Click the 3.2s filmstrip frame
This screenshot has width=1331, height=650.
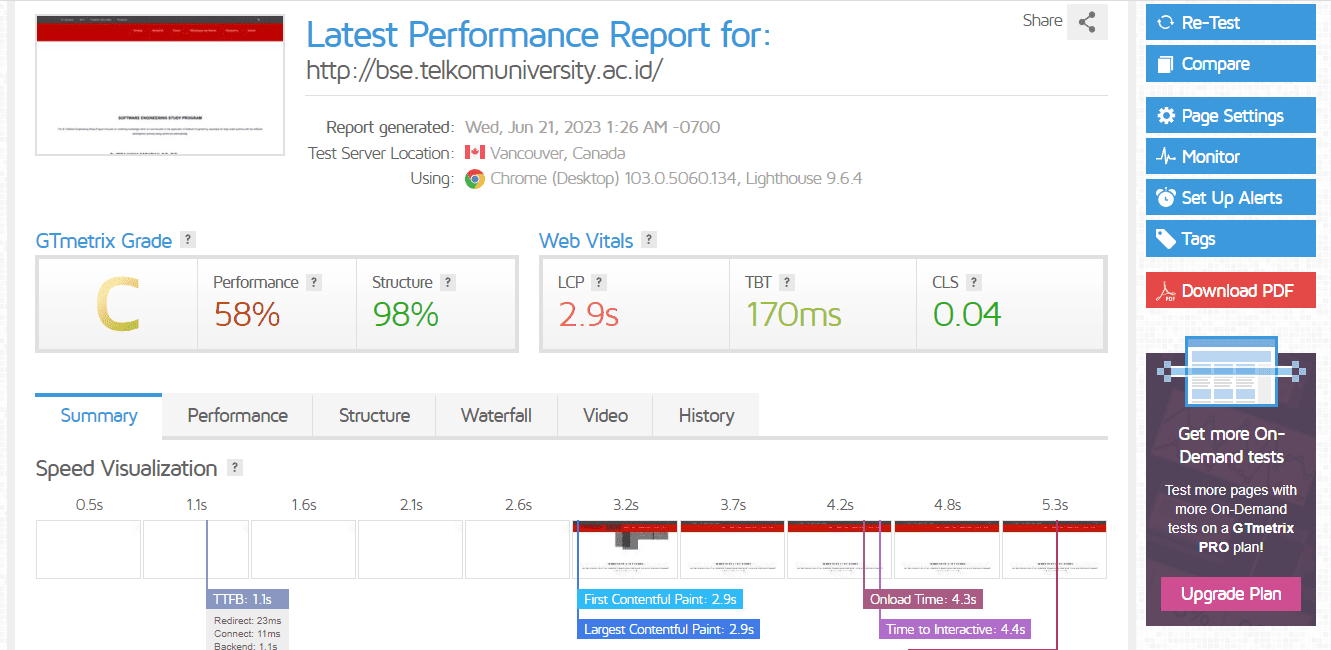point(625,549)
